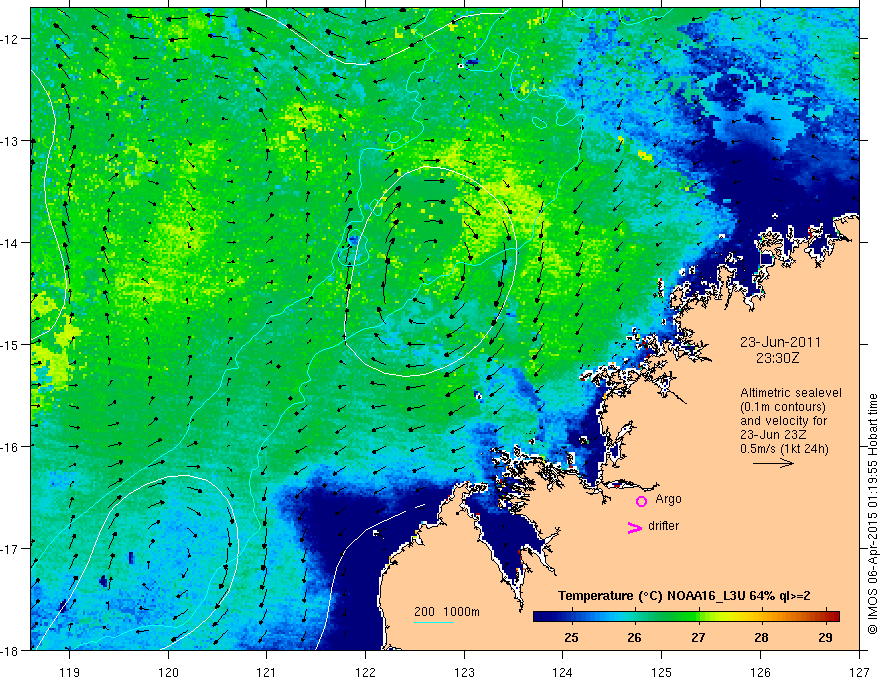Image resolution: width=880 pixels, height=680 pixels.
Task: Select the '23-Jun-2011' date text
Action: [780, 342]
